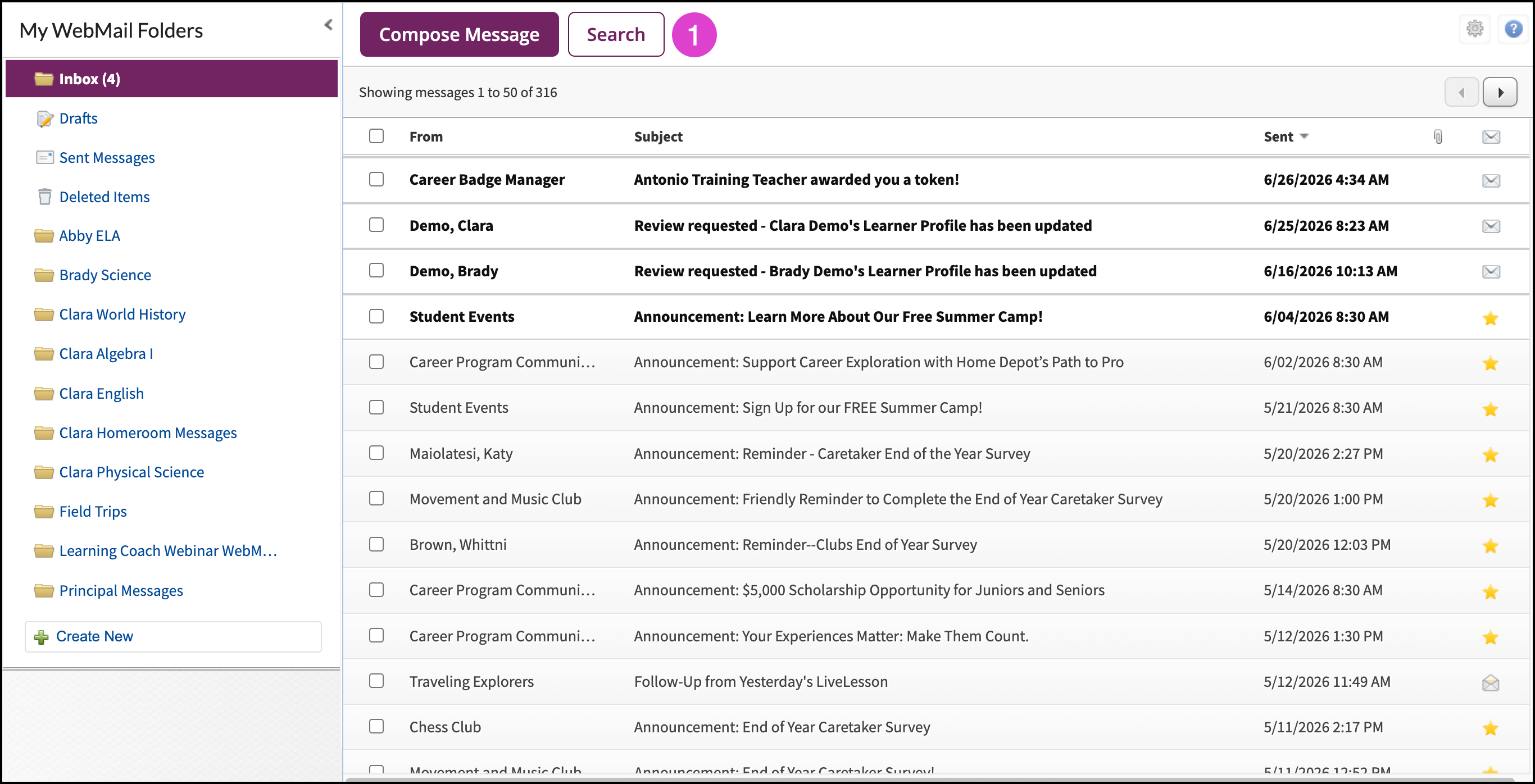
Task: Check Movement and Music Club reminder checkbox
Action: (376, 498)
